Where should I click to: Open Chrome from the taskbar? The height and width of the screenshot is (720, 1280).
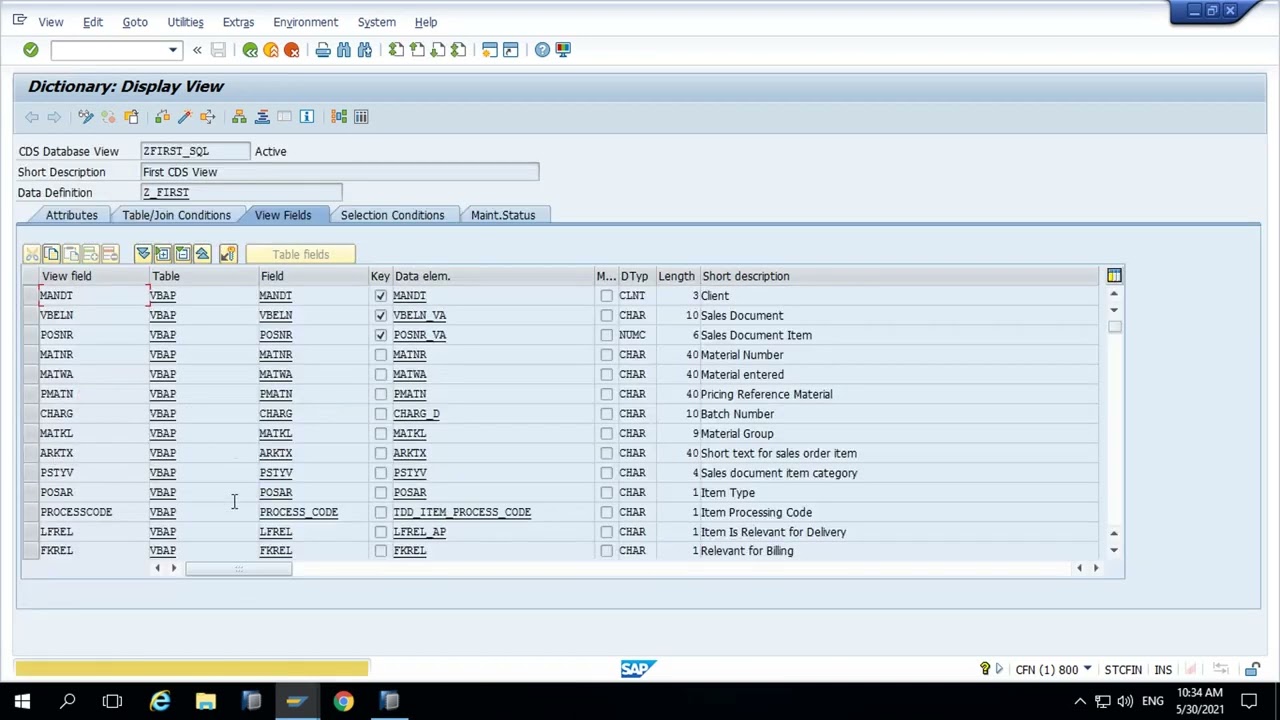[x=343, y=702]
